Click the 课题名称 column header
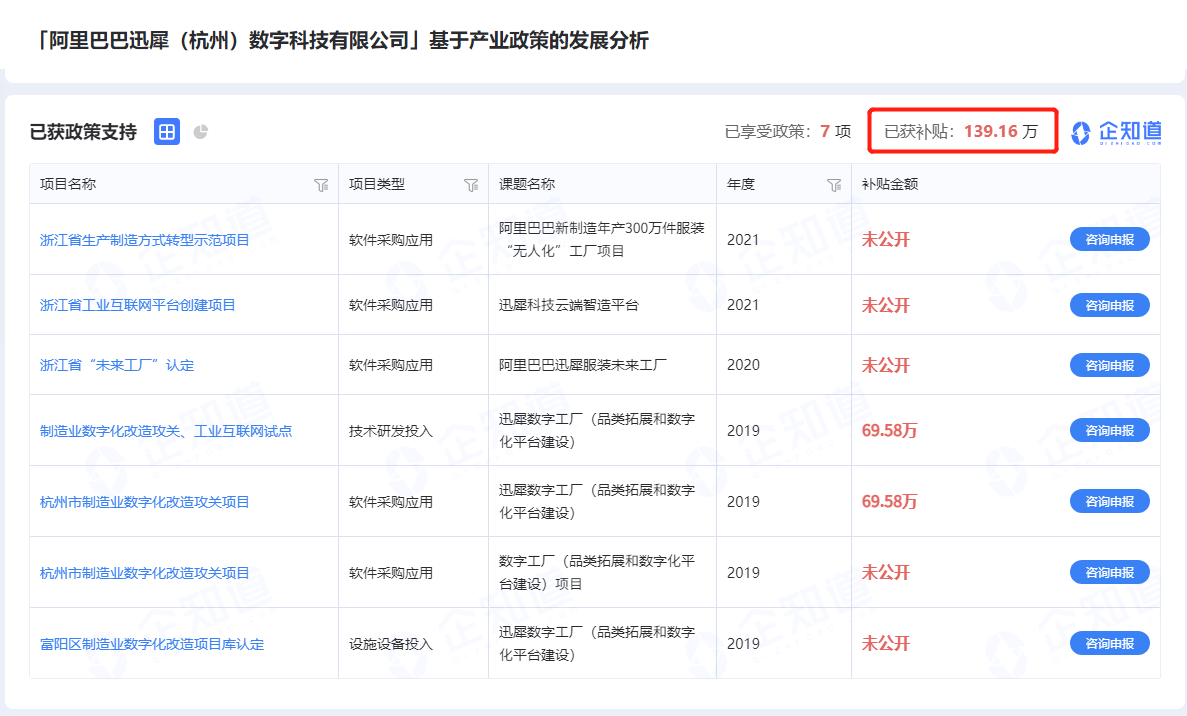 pyautogui.click(x=527, y=184)
